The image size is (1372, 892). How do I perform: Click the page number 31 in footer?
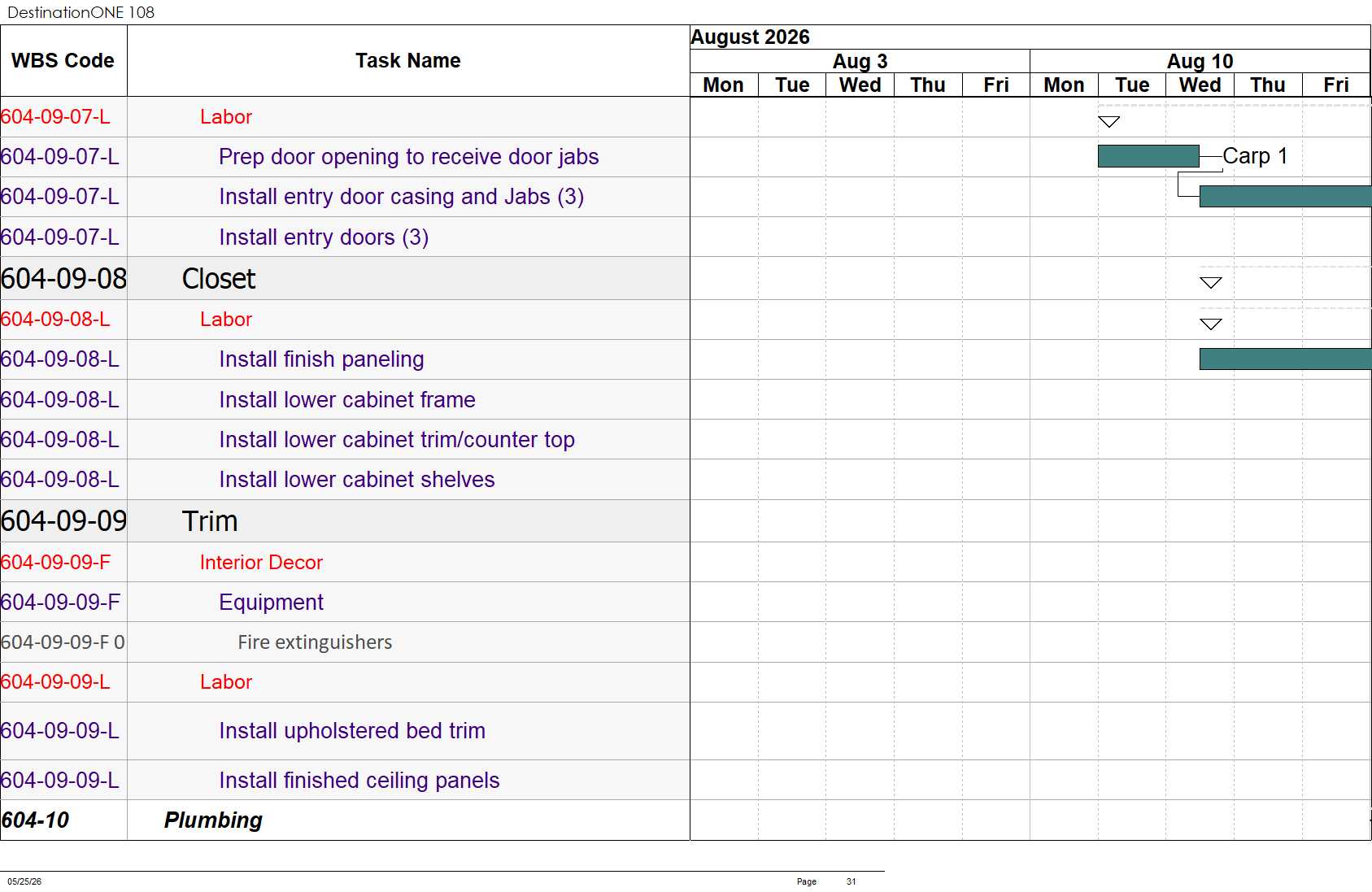pos(851,881)
